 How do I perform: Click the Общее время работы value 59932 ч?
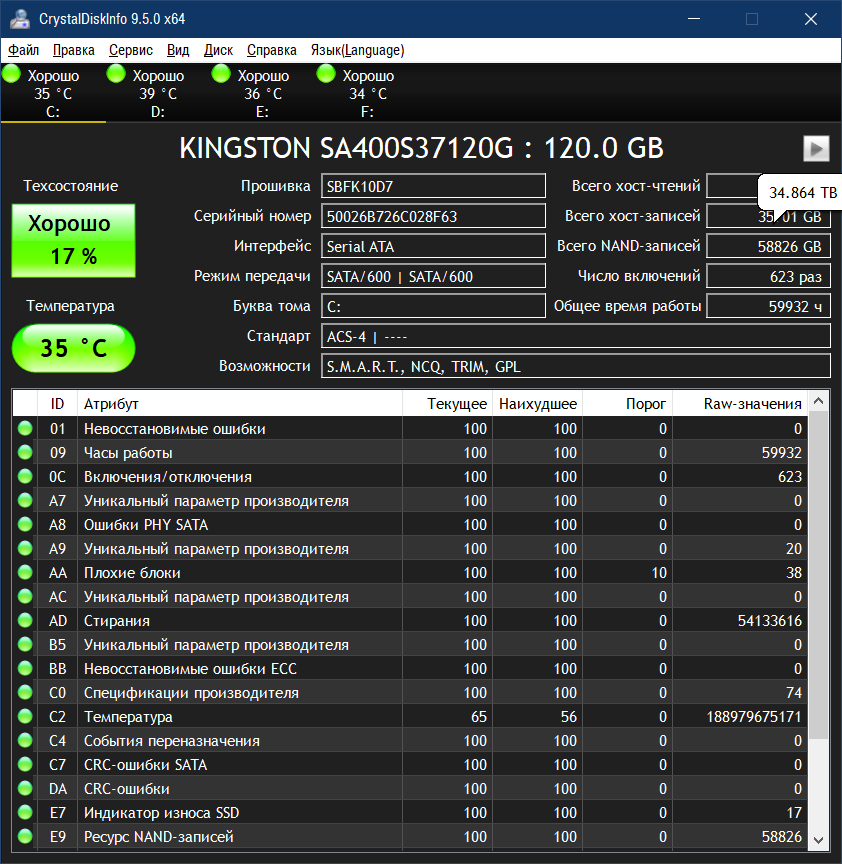coord(768,306)
